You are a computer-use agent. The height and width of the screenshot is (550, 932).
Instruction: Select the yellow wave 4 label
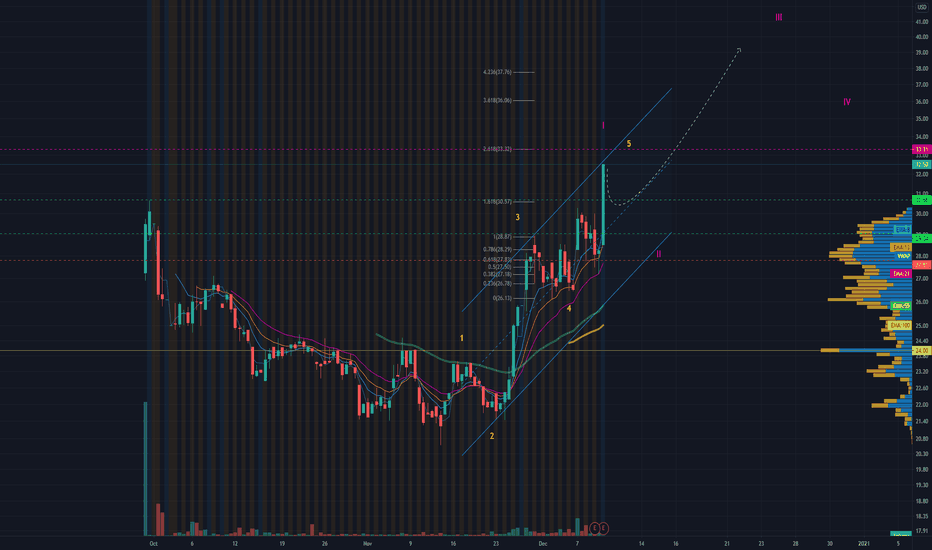point(569,309)
